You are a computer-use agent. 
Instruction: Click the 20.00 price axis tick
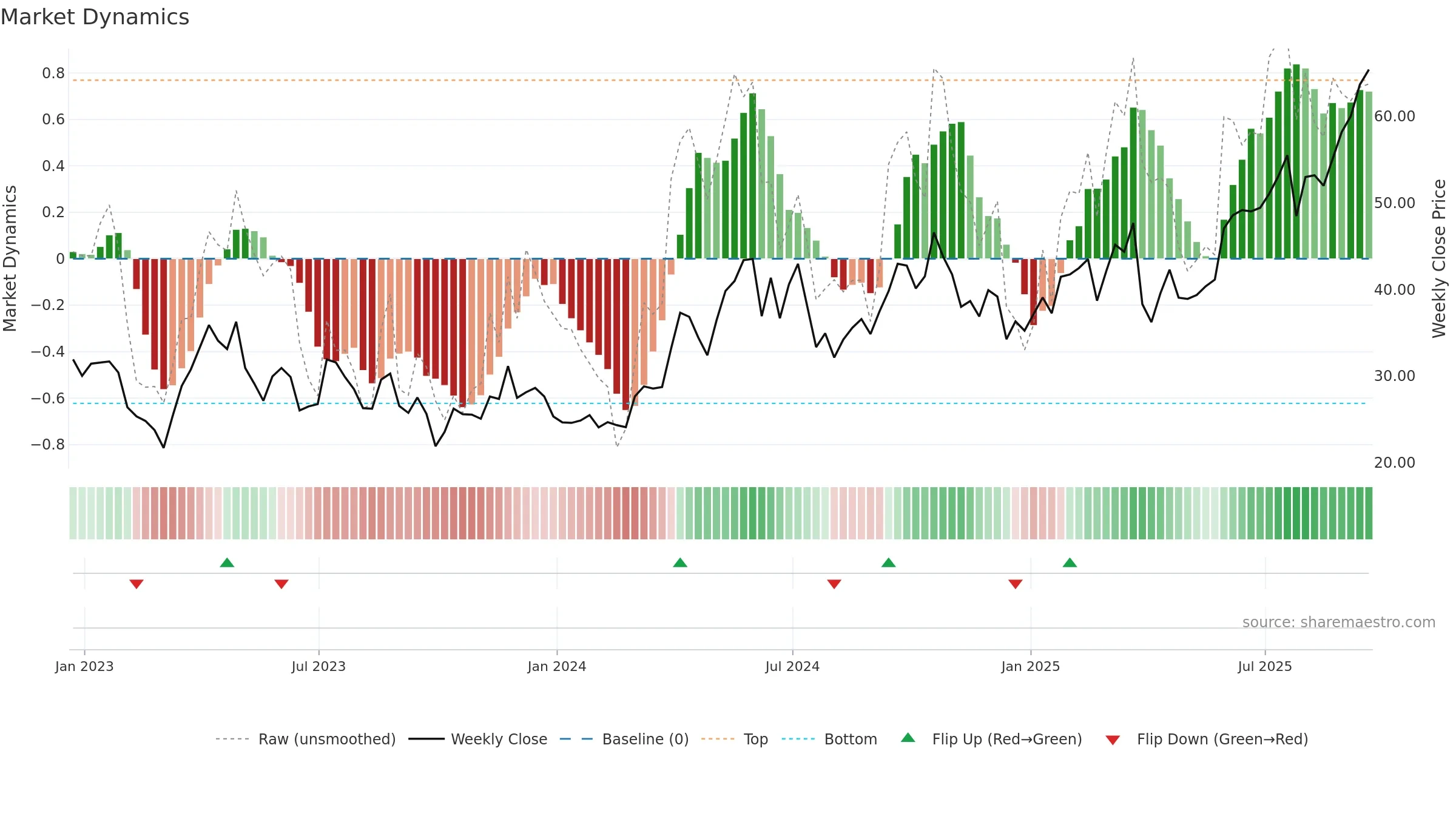(1395, 462)
